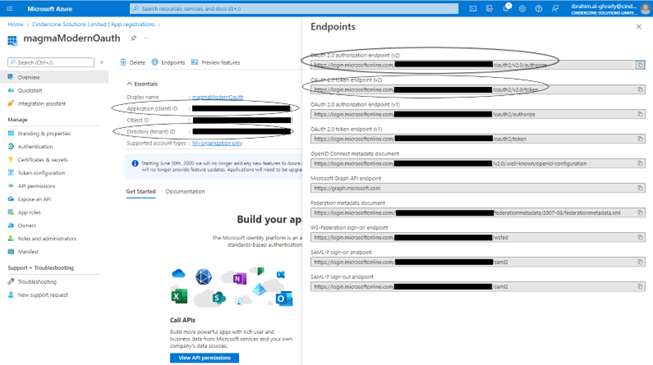Copy the WS-Federation sign-on endpoint

click(640, 237)
